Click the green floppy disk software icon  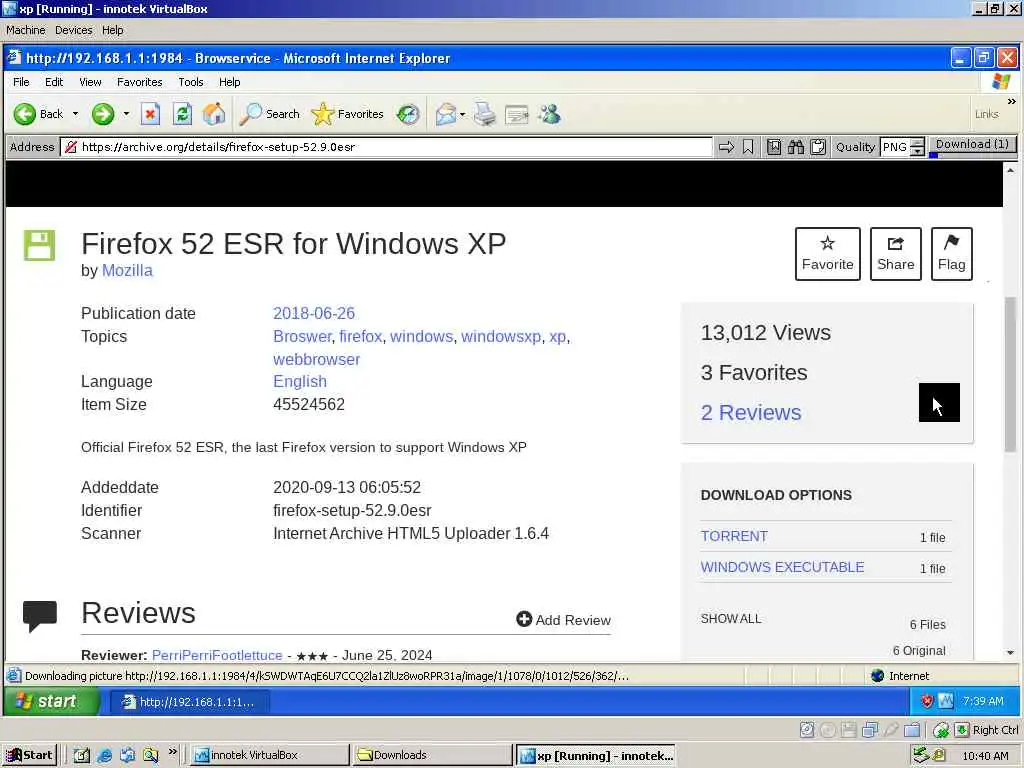tap(40, 246)
